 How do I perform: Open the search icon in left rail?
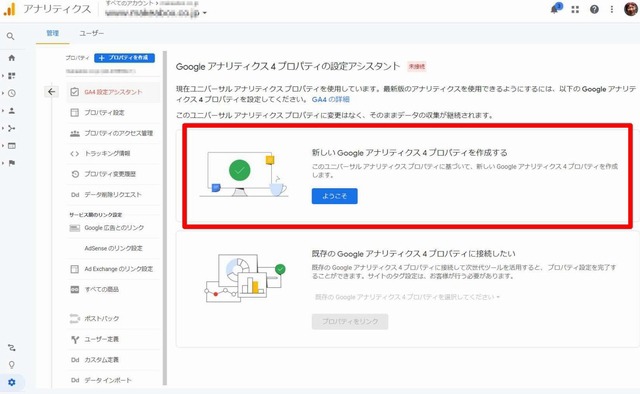(11, 36)
